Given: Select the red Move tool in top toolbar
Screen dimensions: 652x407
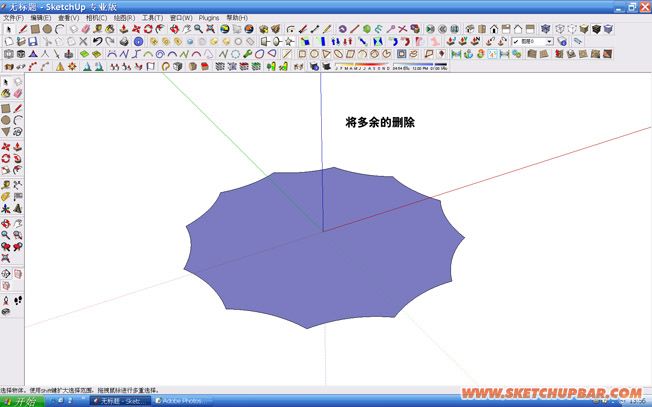Looking at the screenshot, I should click(x=136, y=29).
